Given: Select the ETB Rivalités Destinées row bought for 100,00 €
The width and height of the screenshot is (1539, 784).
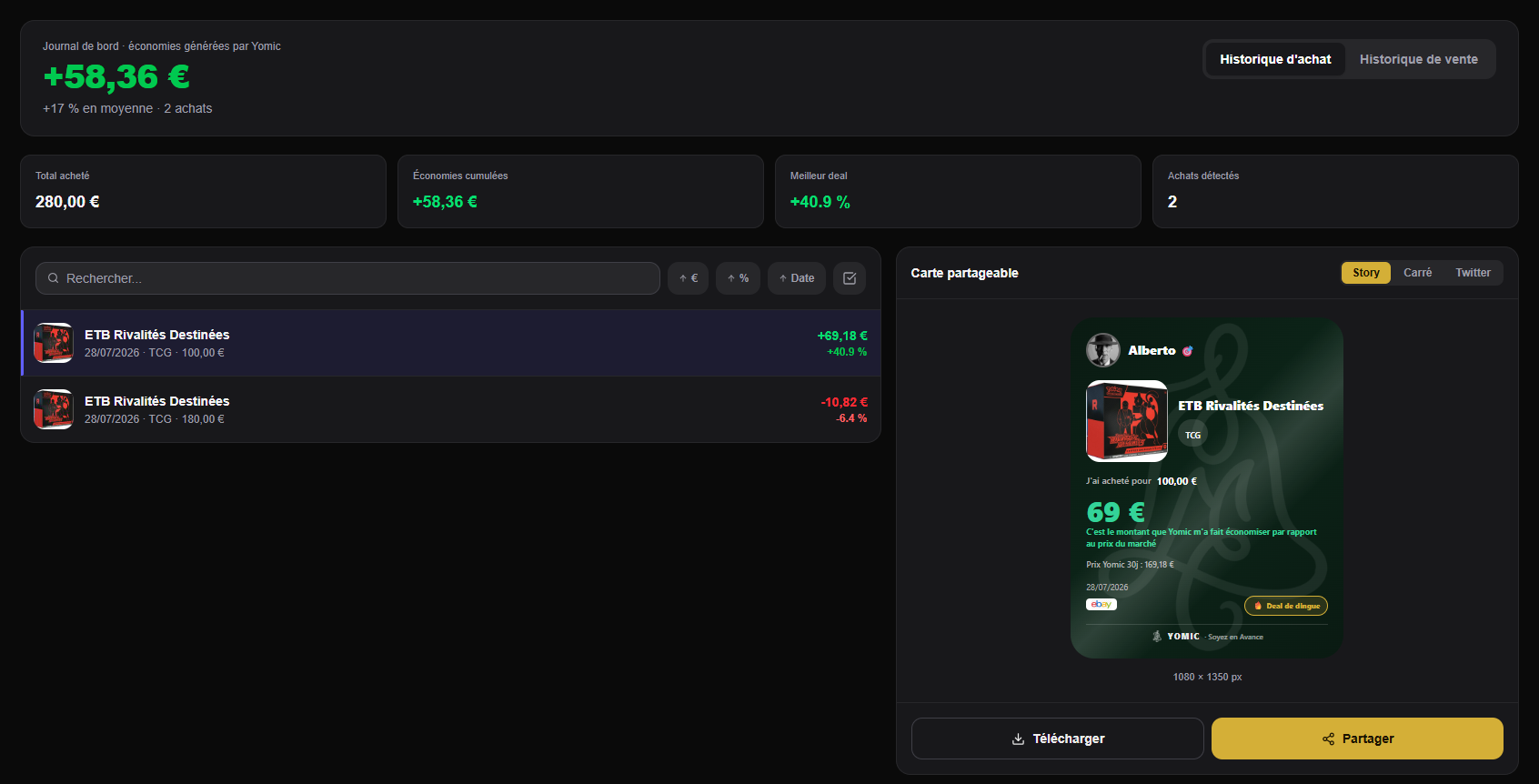Looking at the screenshot, I should pyautogui.click(x=450, y=343).
